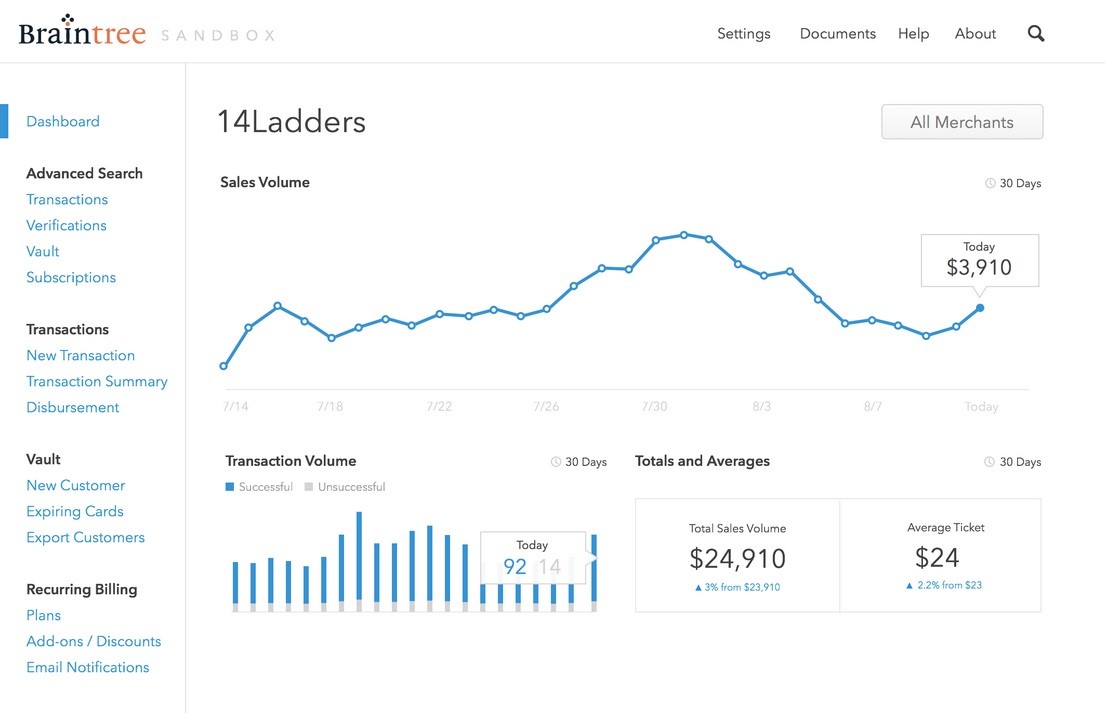This screenshot has width=1105, height=713.
Task: Open the Settings menu
Action: (743, 34)
